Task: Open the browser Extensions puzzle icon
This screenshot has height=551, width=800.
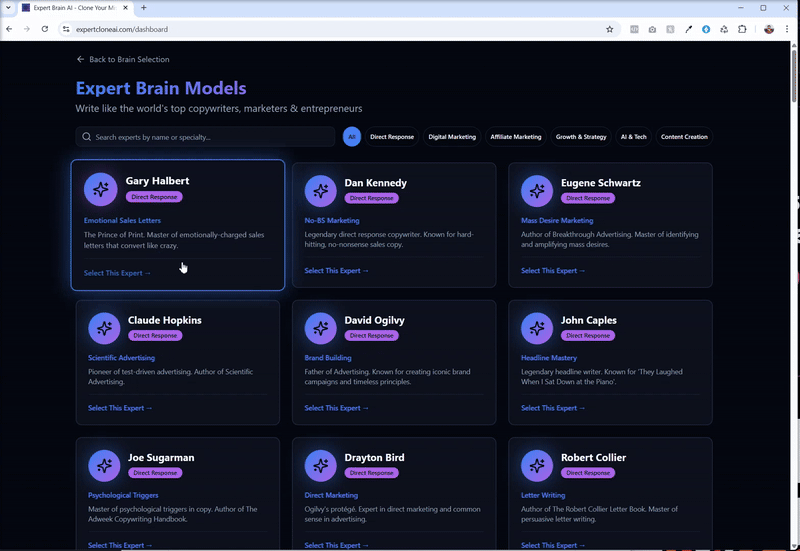Action: point(742,29)
